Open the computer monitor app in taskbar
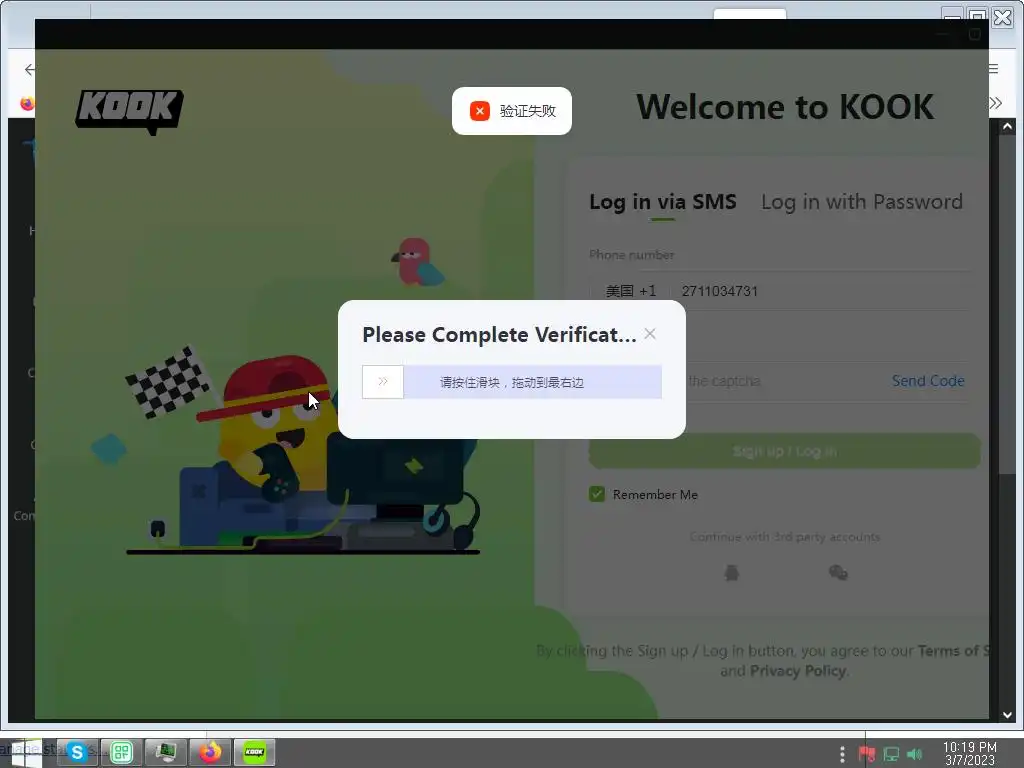The height and width of the screenshot is (768, 1024). 166,752
